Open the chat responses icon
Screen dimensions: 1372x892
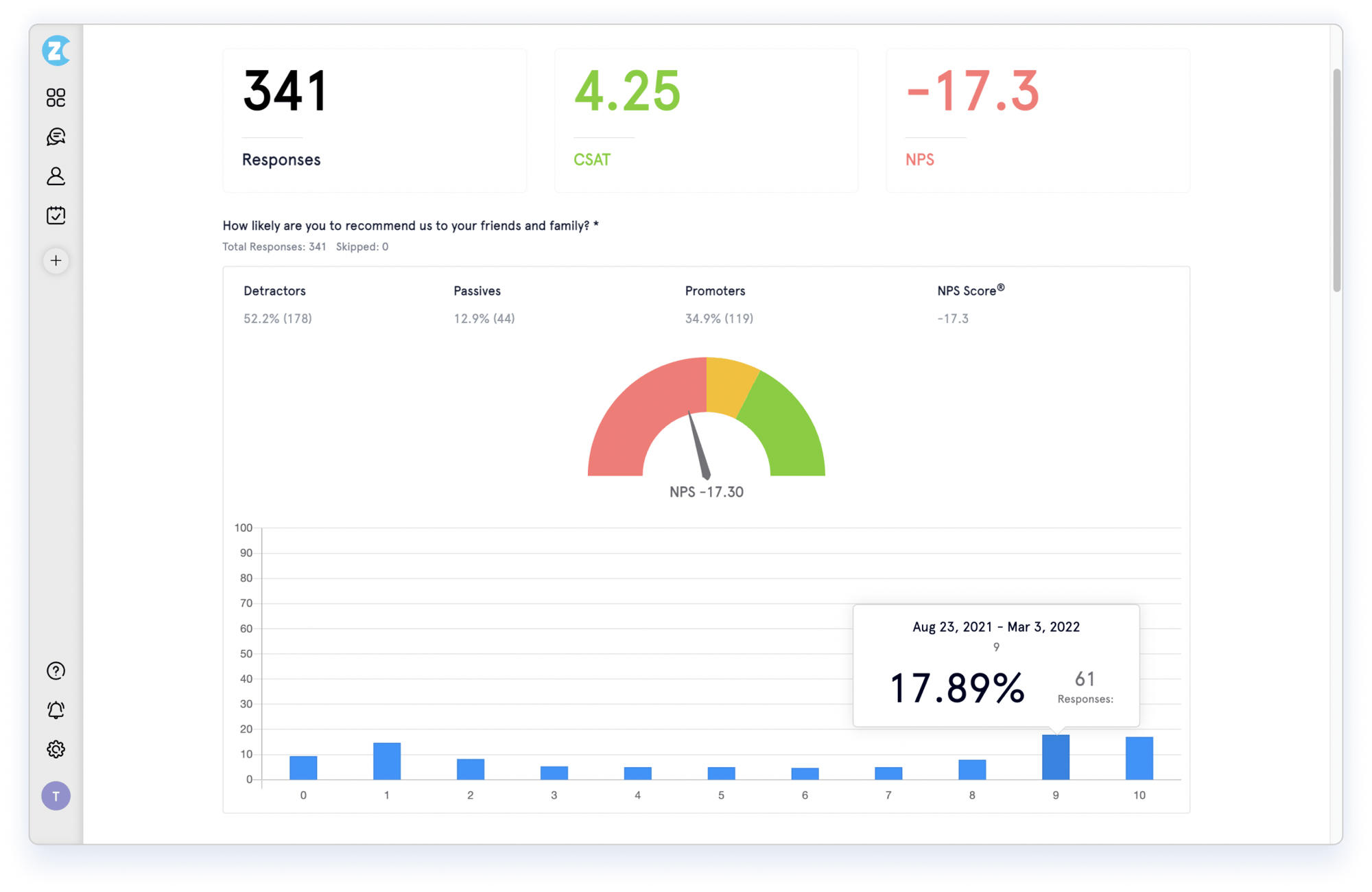point(56,137)
